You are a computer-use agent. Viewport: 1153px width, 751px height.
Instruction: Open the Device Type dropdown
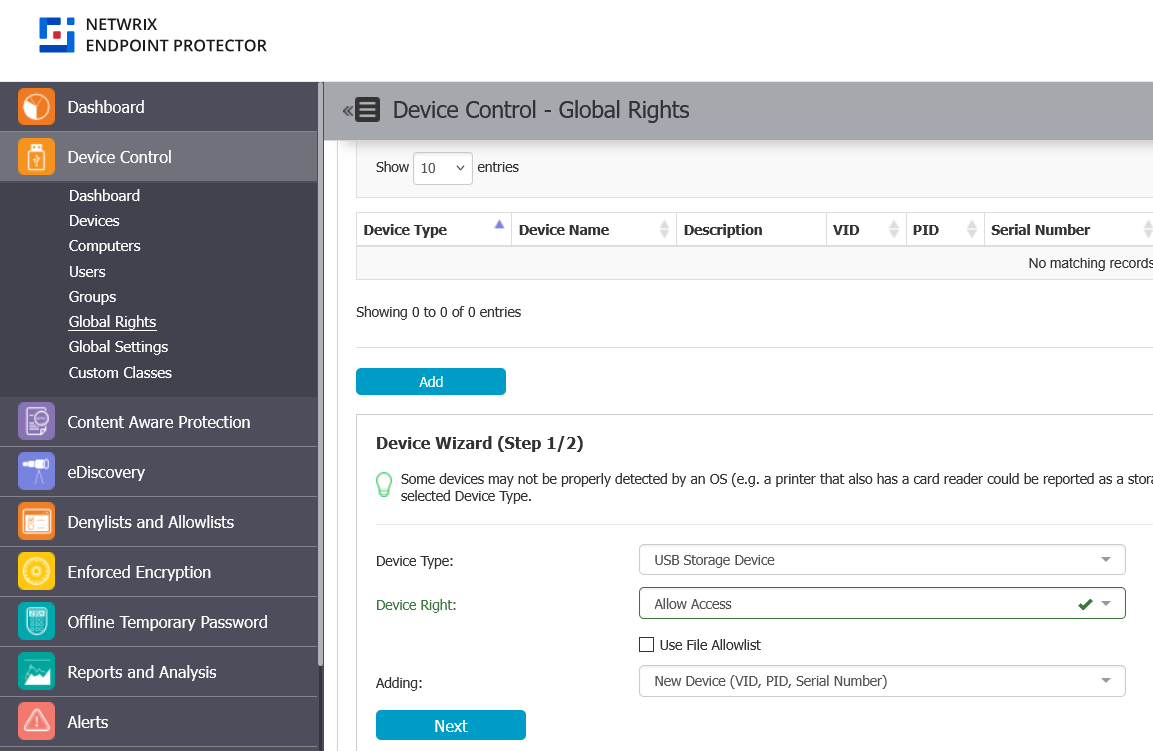pos(882,560)
